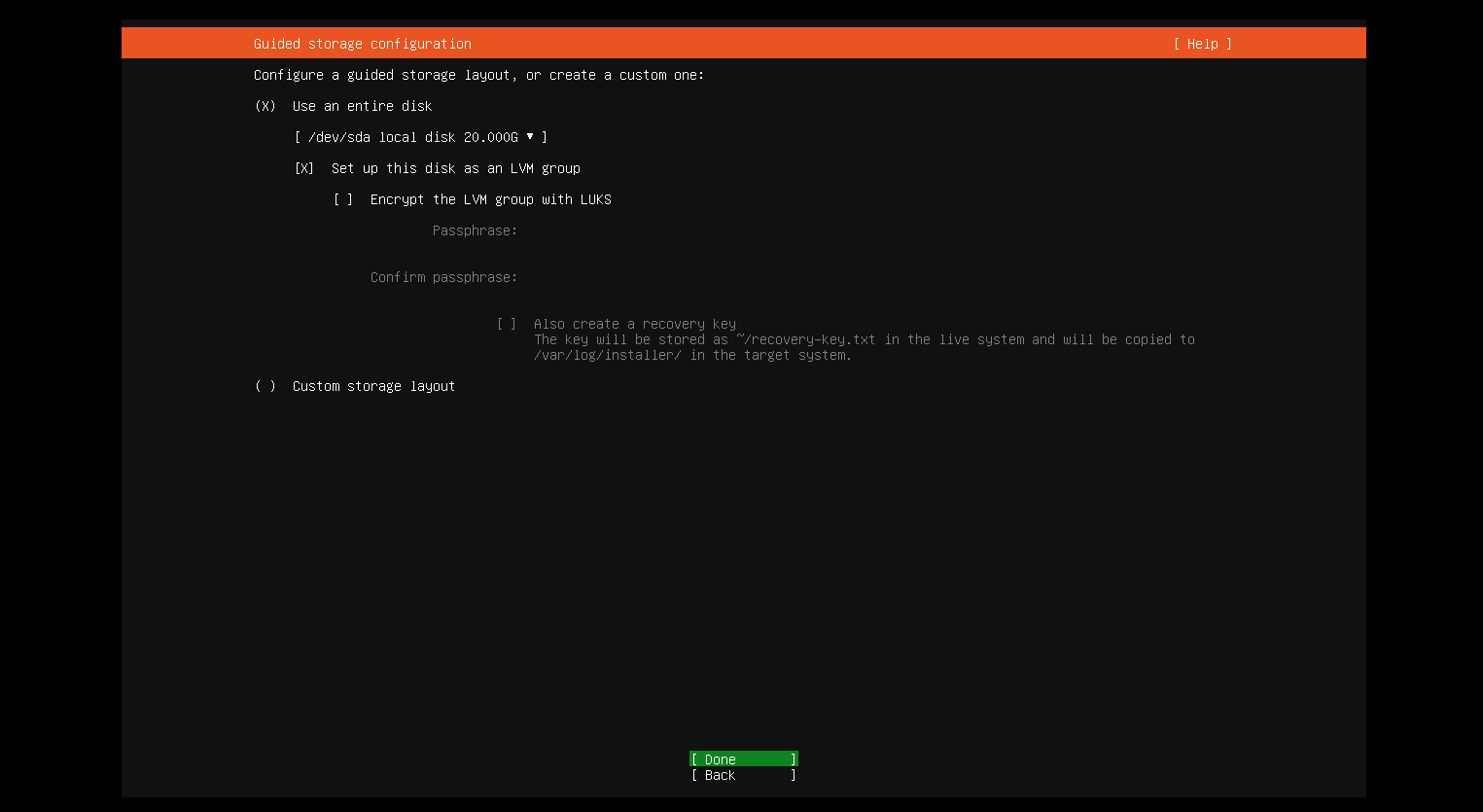Select the 'Custom storage layout' radio button
Image resolution: width=1483 pixels, height=812 pixels.
point(265,386)
